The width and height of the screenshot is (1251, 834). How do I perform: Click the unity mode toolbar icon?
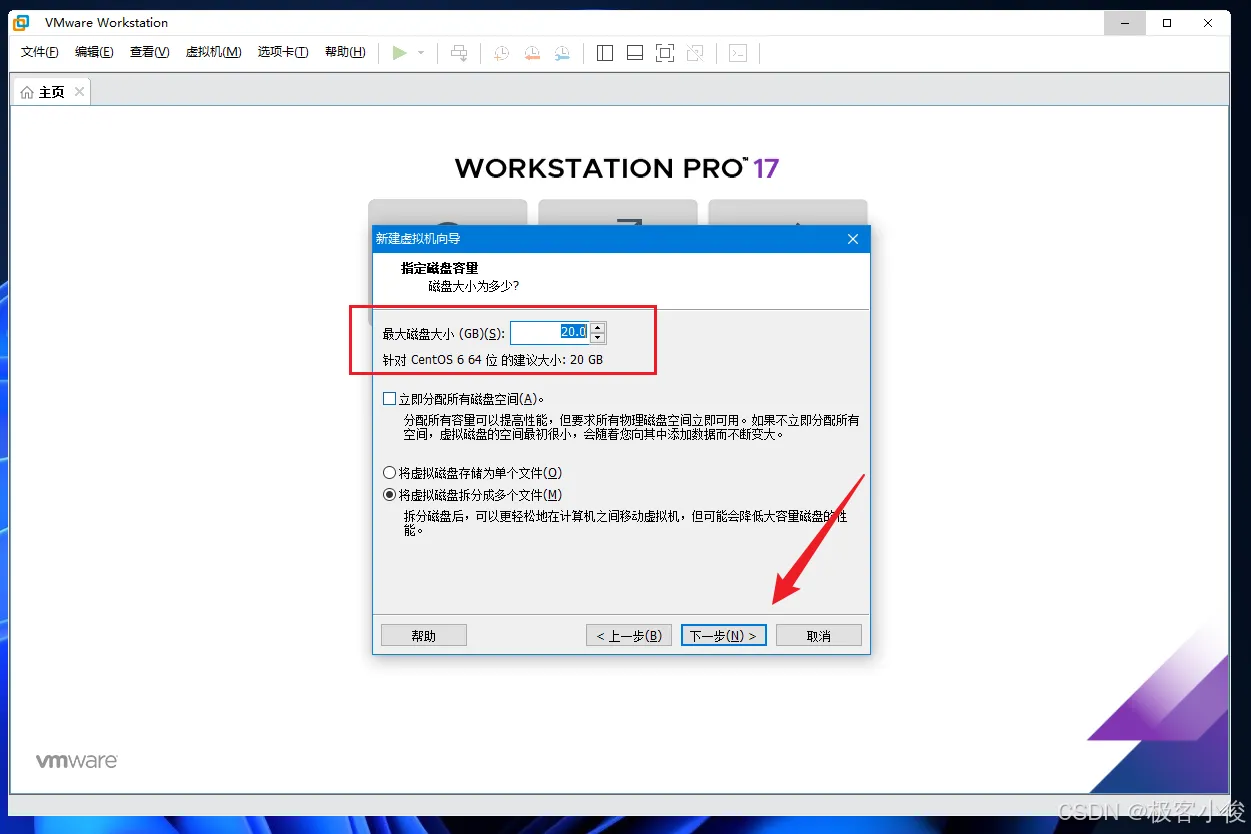695,53
